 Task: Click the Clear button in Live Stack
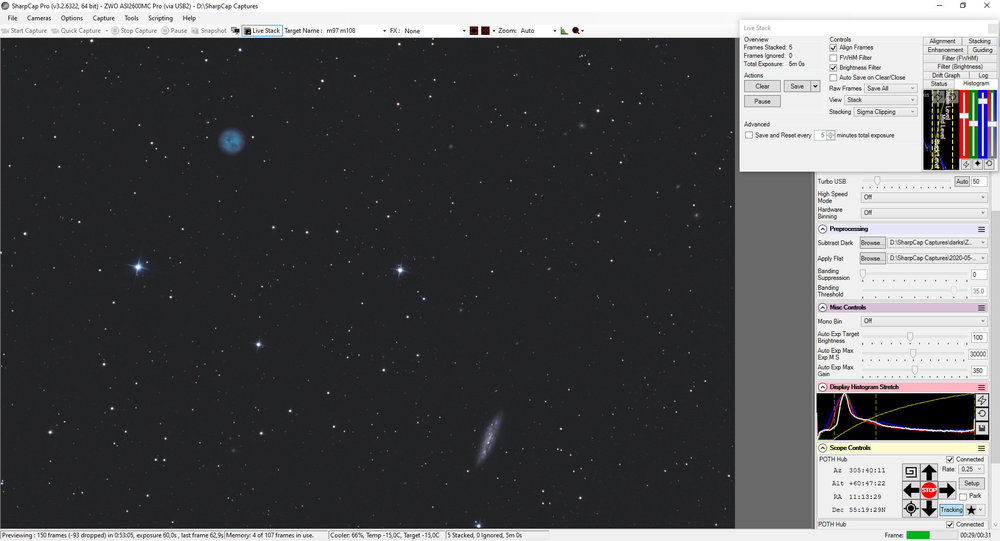(x=762, y=86)
